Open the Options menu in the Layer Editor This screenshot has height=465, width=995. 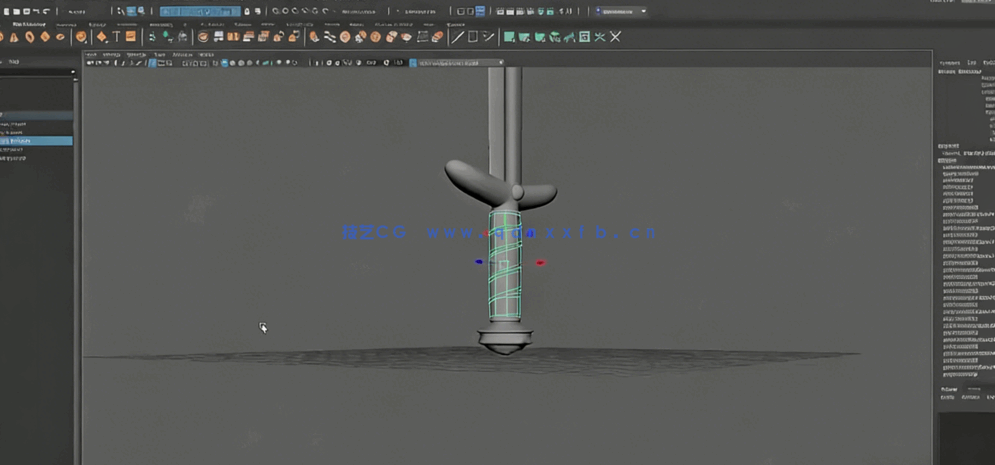(971, 397)
